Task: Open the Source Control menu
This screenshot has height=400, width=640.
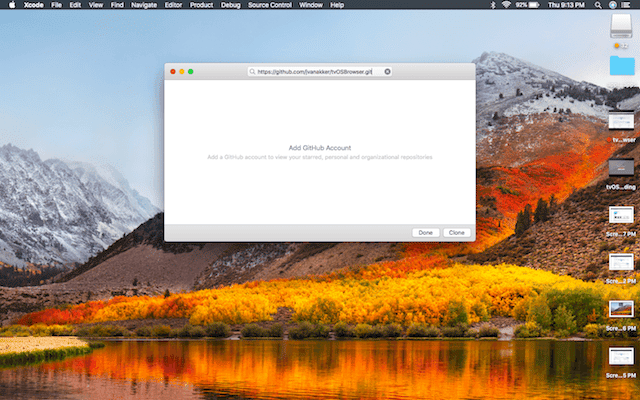Action: 268,5
